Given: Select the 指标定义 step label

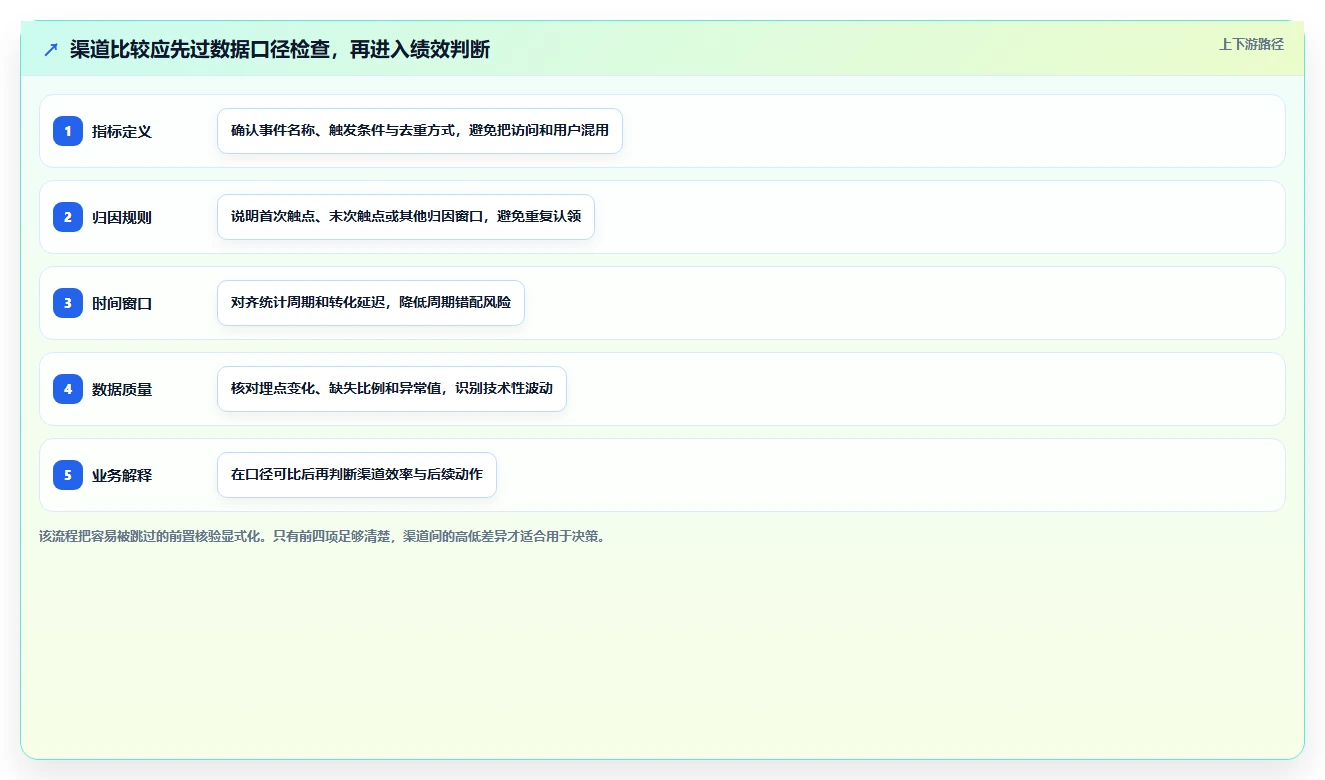Looking at the screenshot, I should click(x=122, y=131).
